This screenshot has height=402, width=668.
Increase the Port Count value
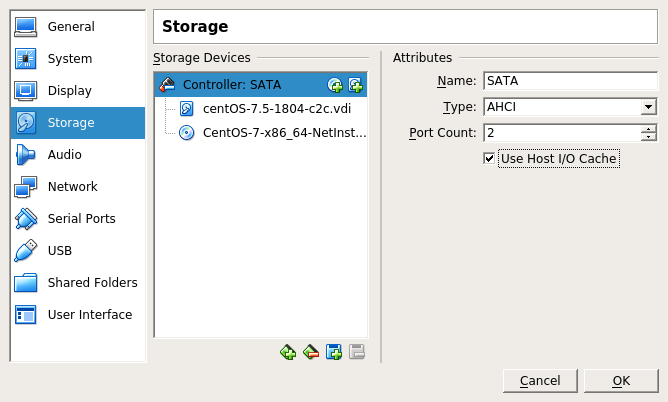[x=649, y=129]
